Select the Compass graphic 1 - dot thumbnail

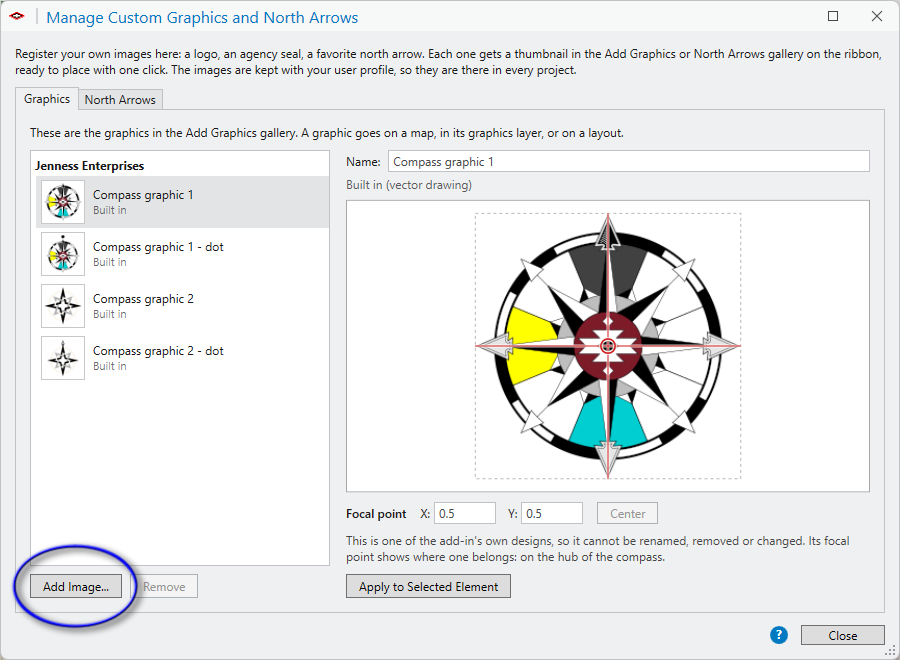tap(63, 254)
